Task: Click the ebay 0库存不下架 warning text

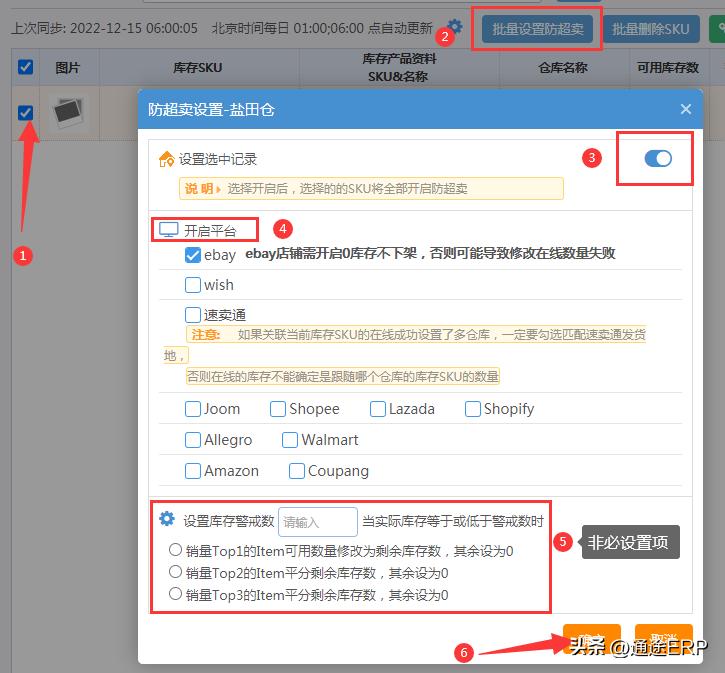Action: coord(430,253)
